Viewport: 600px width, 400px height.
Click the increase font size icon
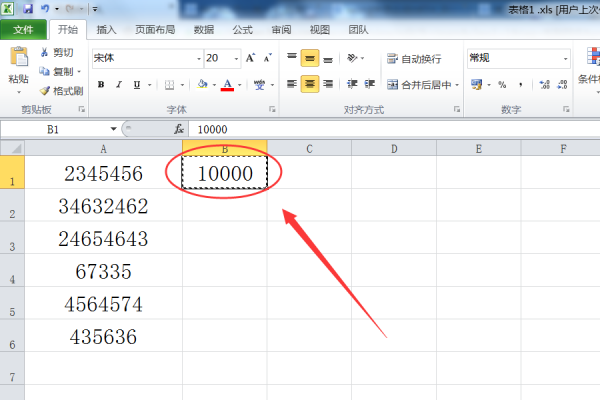(250, 58)
